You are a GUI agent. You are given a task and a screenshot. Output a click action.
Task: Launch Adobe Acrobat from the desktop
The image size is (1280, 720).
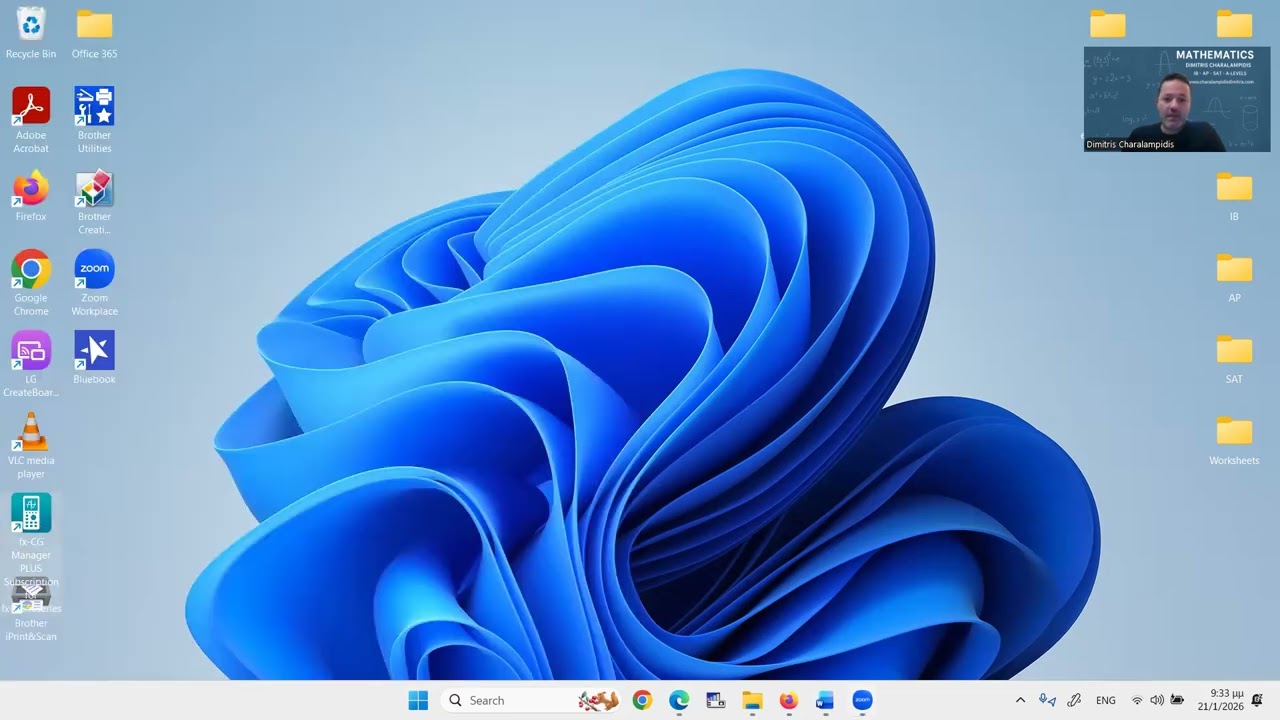tap(31, 120)
